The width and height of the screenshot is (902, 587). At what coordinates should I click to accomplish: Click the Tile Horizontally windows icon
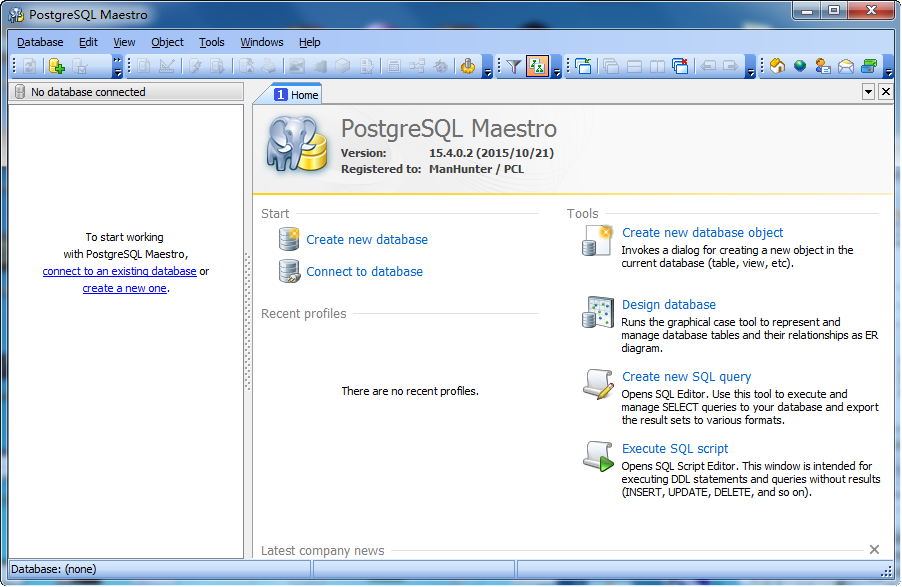point(635,66)
